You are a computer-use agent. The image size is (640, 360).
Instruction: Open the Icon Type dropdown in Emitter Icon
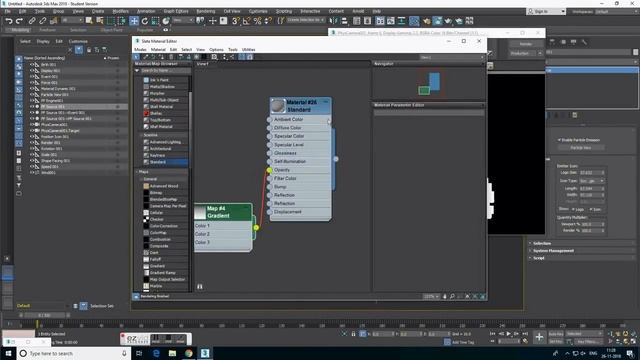click(592, 181)
